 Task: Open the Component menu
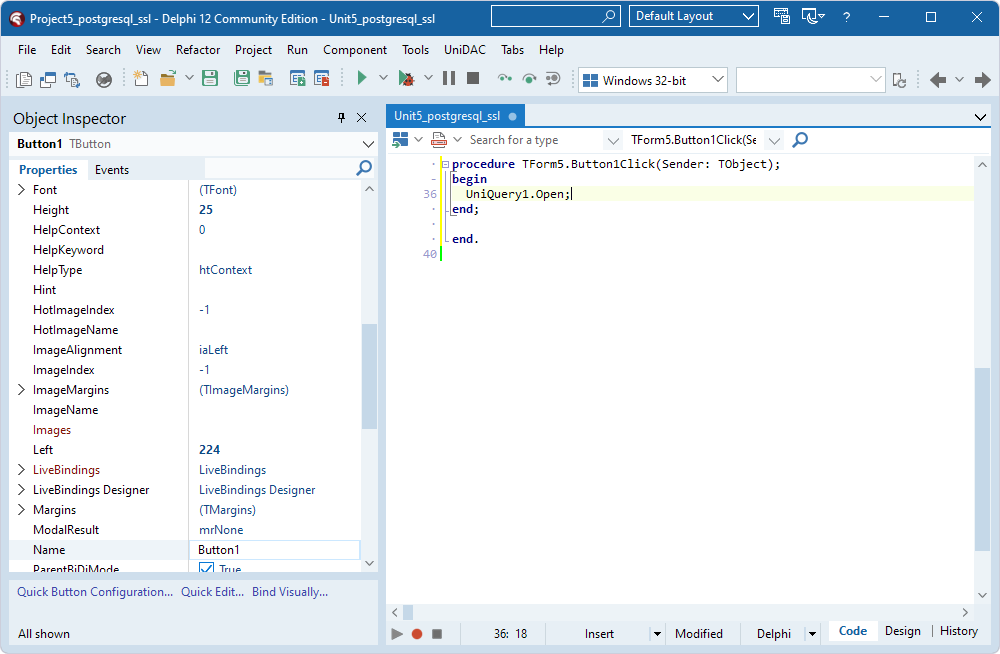pyautogui.click(x=355, y=50)
